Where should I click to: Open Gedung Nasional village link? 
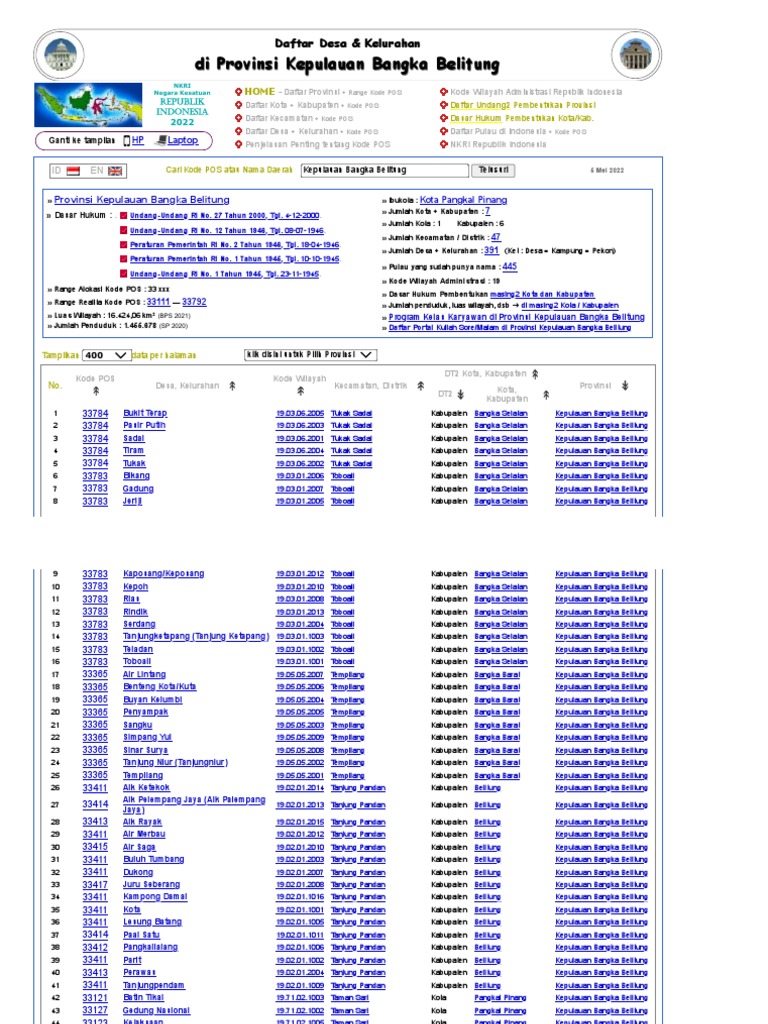pyautogui.click(x=157, y=1010)
